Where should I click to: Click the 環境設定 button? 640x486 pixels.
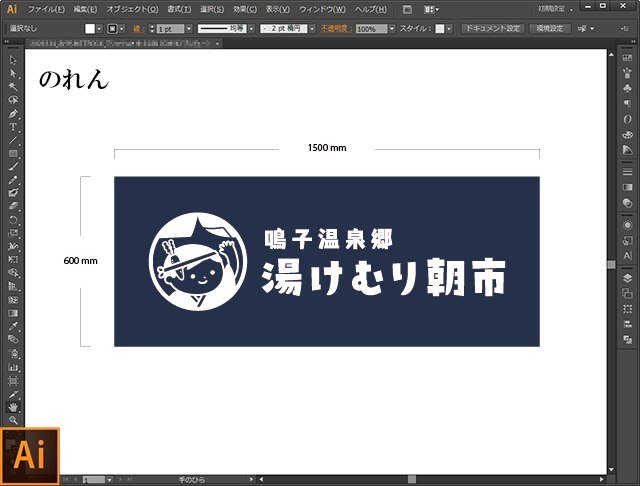click(550, 29)
